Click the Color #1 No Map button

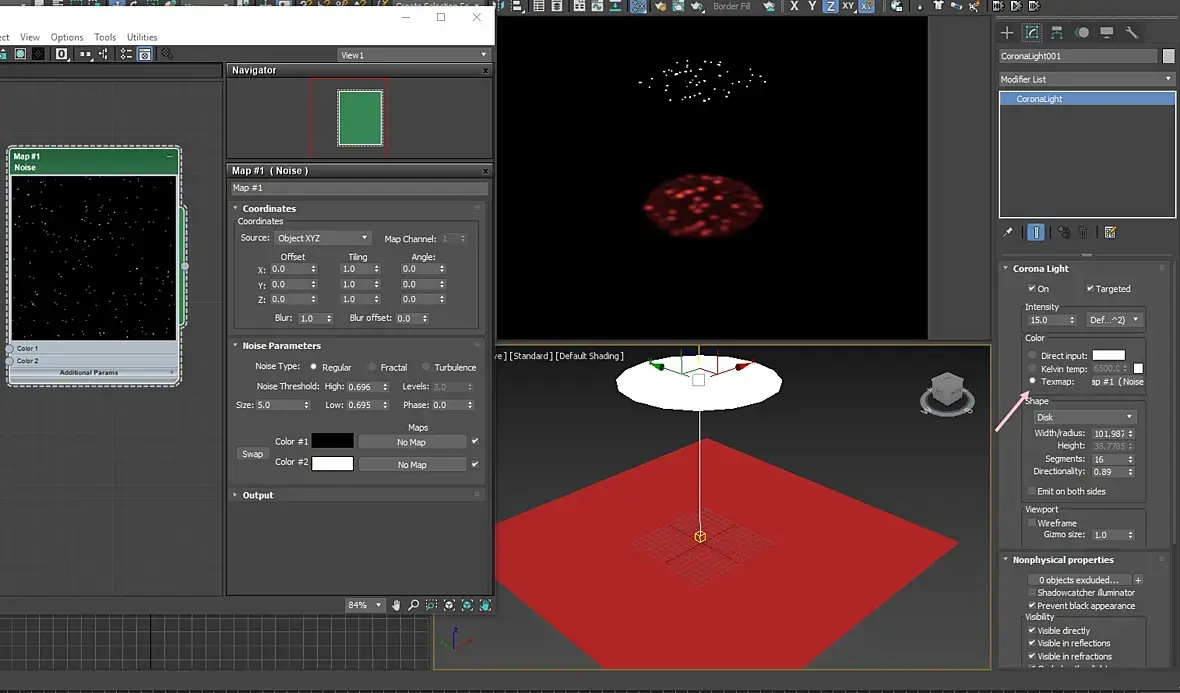pyautogui.click(x=412, y=442)
